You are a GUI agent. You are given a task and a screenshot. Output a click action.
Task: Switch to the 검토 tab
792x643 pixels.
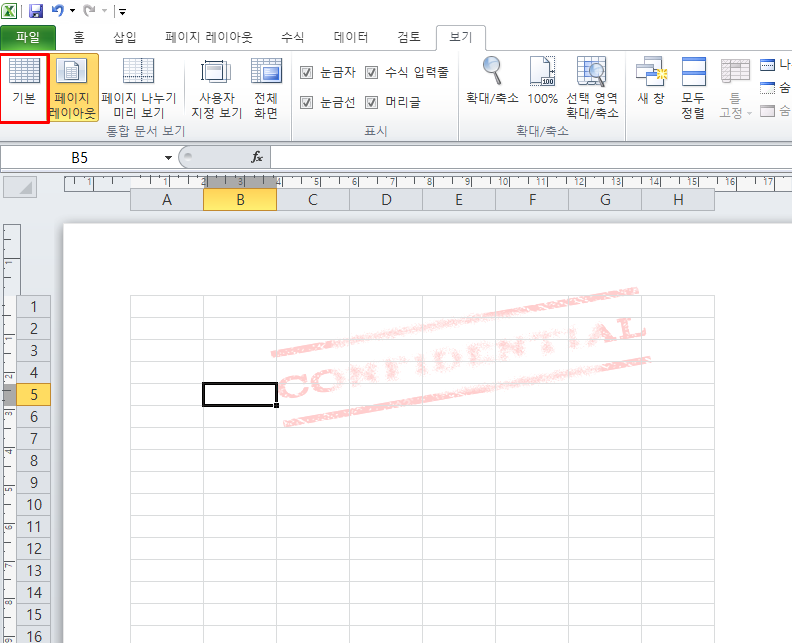click(x=409, y=37)
